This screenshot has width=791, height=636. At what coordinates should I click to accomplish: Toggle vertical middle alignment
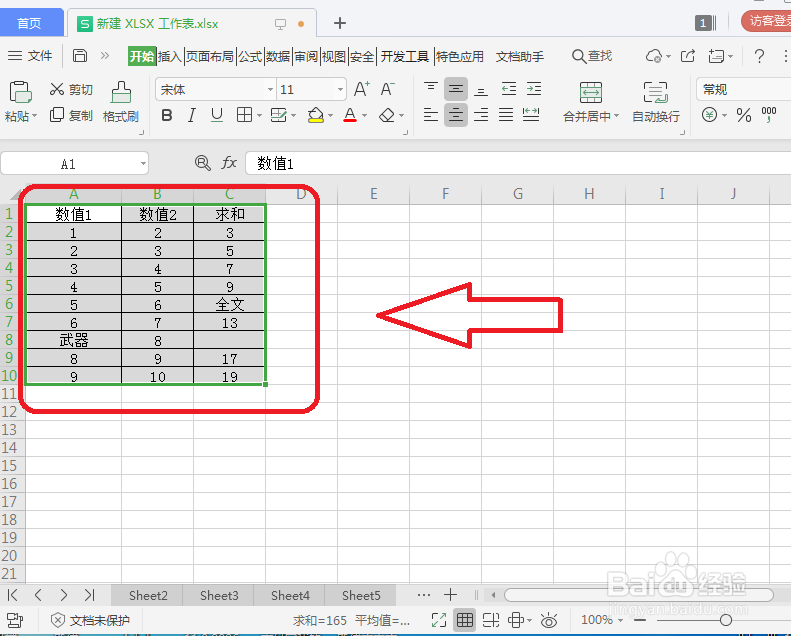click(456, 89)
